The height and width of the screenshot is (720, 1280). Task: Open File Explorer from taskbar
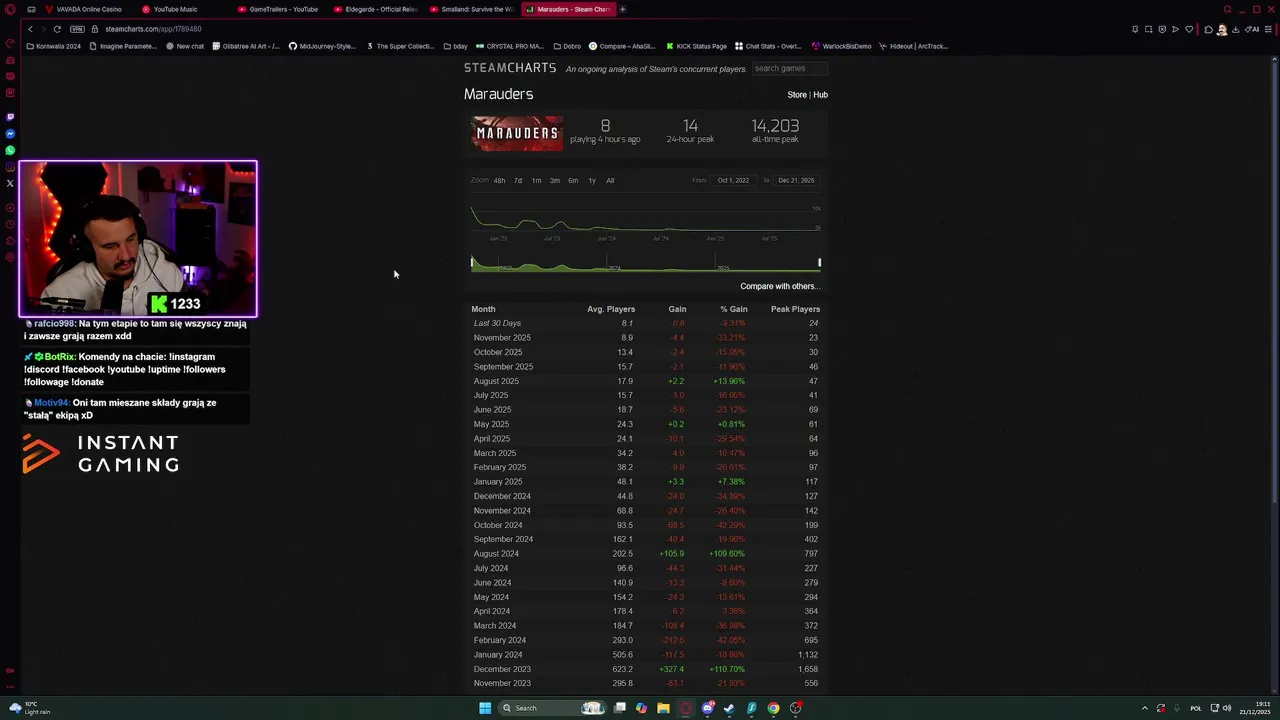[663, 708]
